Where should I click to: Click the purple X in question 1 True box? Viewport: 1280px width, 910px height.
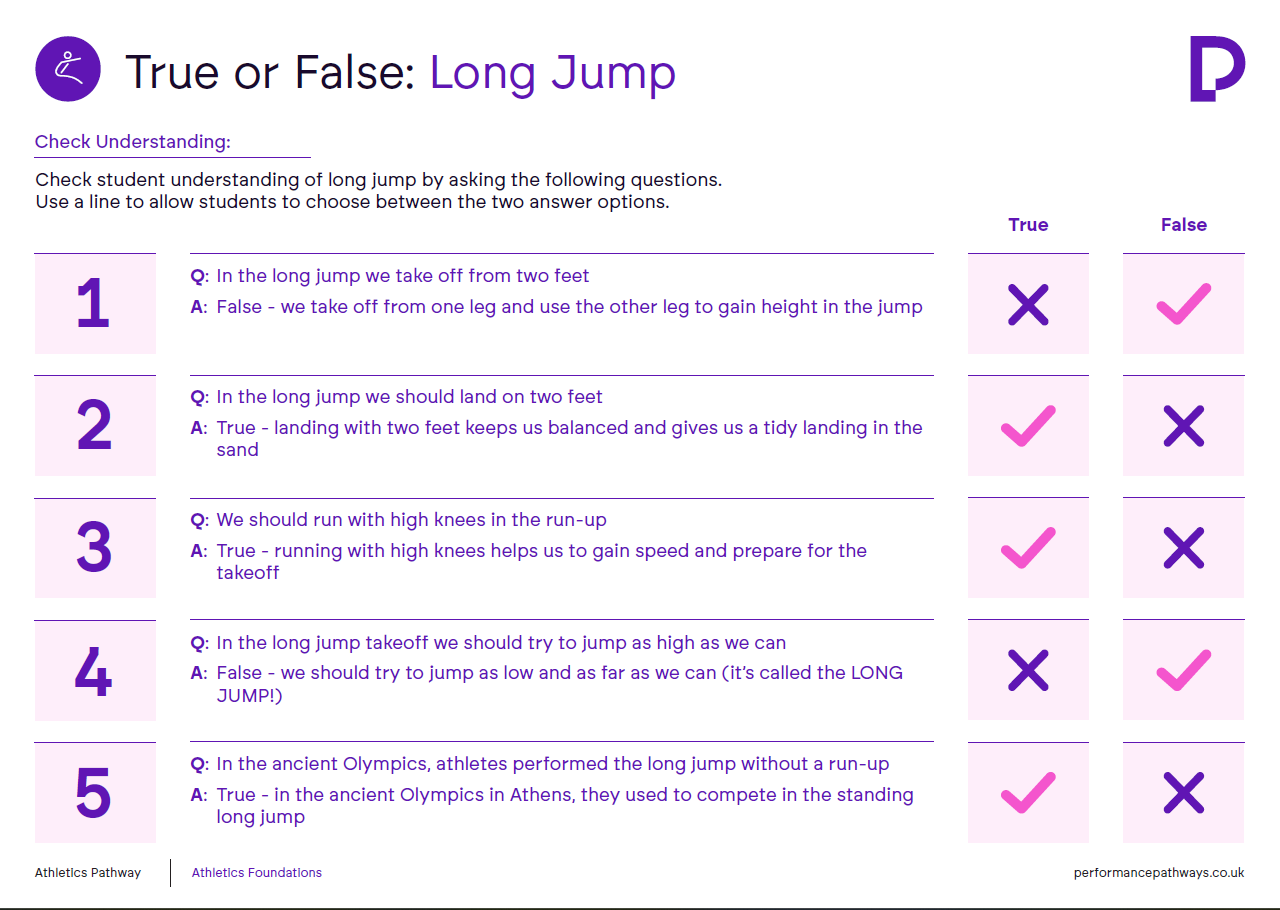click(x=1028, y=305)
